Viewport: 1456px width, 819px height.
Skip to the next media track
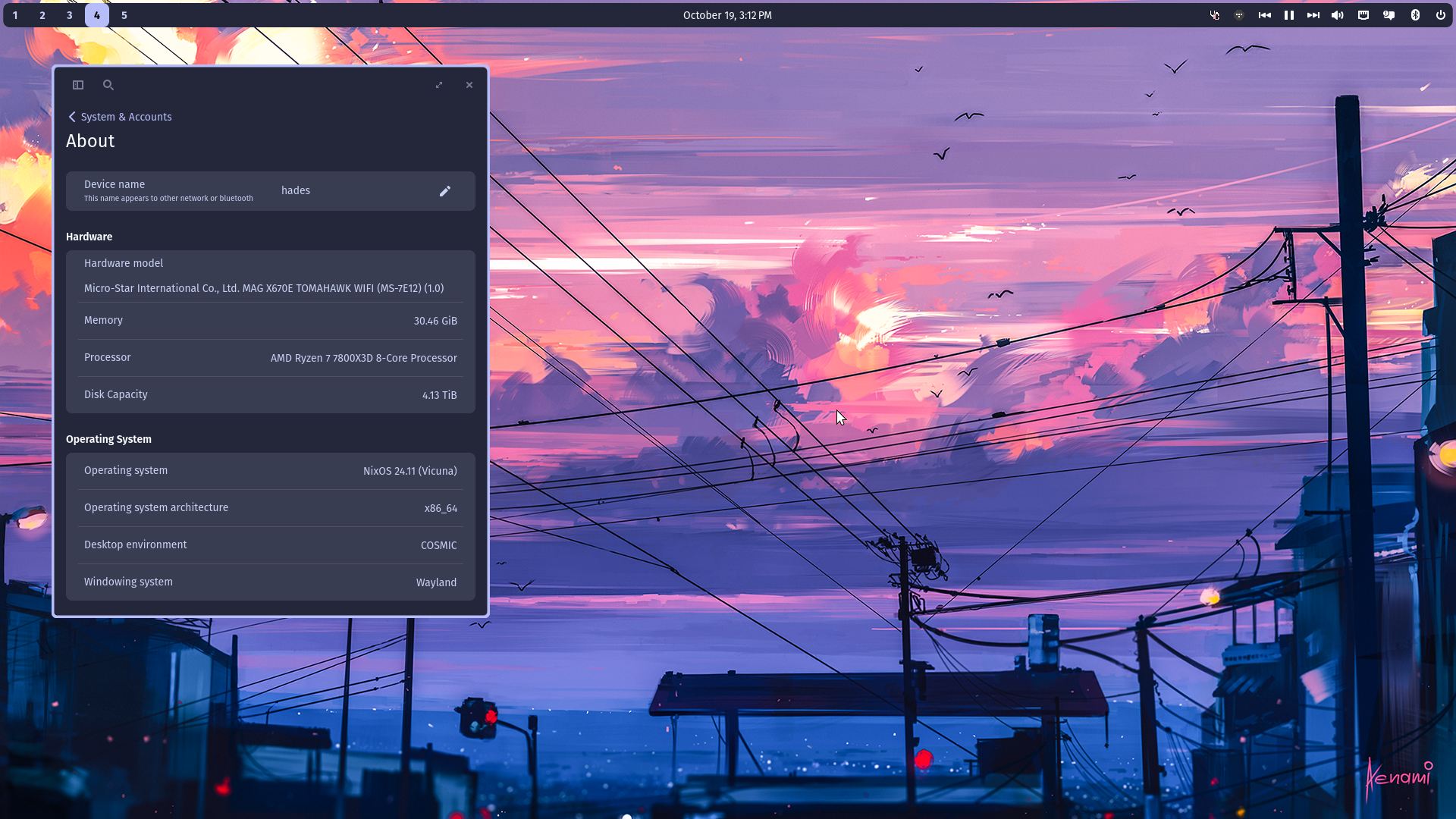coord(1313,15)
